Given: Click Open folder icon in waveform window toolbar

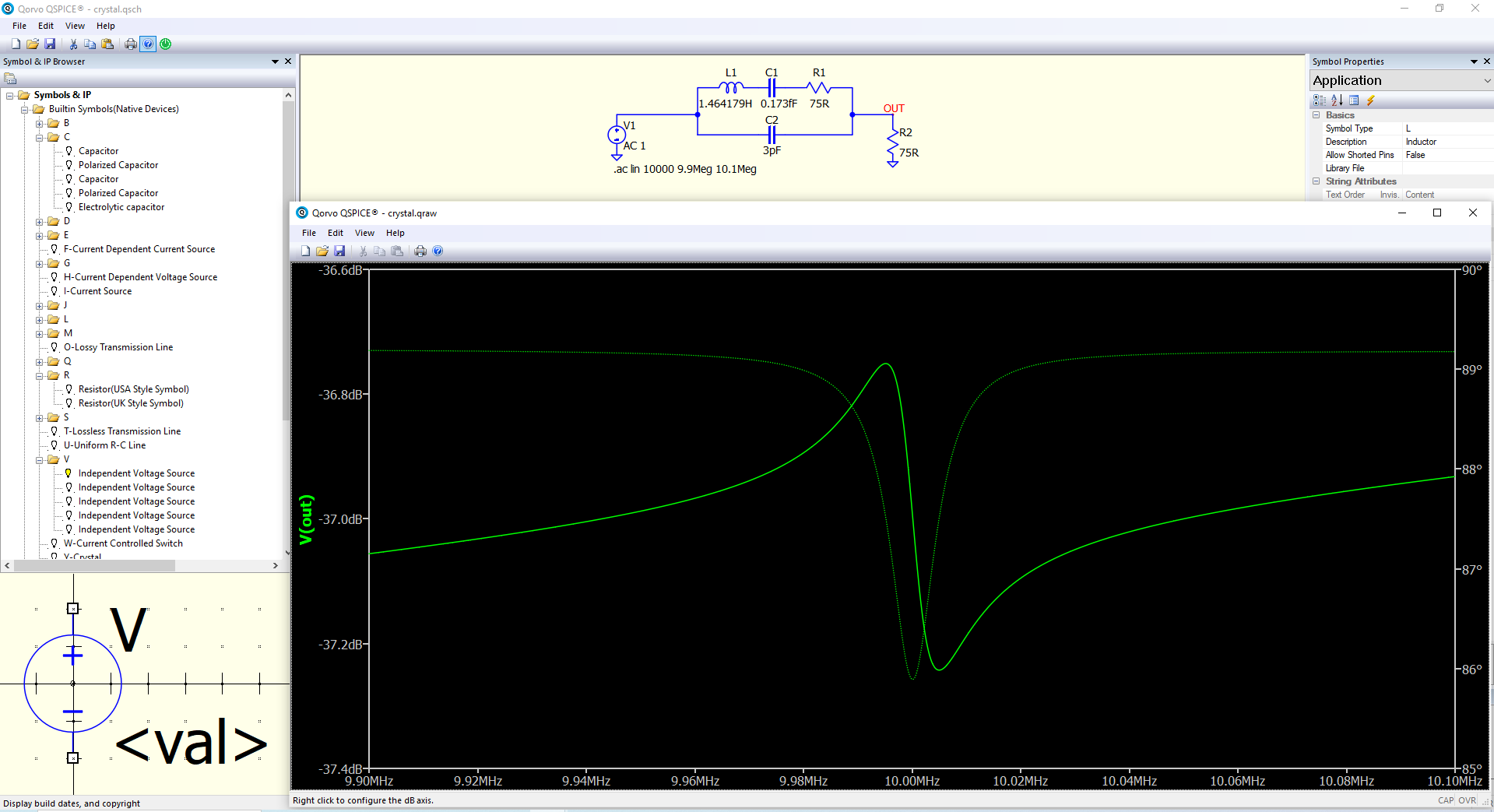Looking at the screenshot, I should 322,251.
